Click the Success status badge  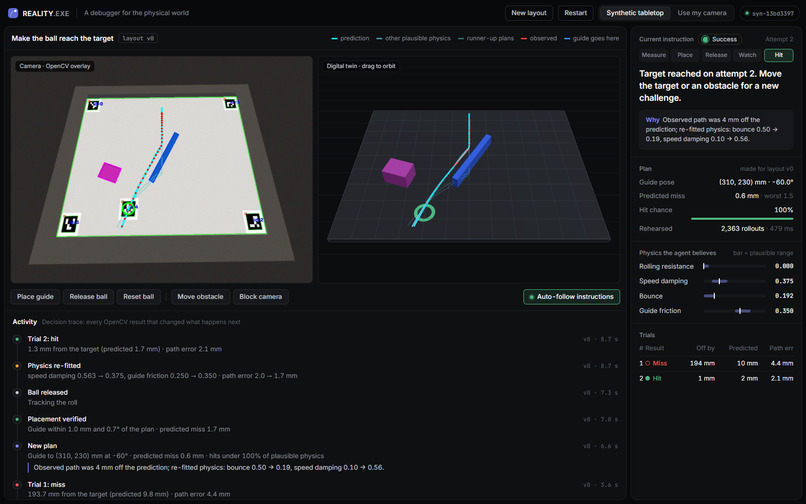[720, 39]
